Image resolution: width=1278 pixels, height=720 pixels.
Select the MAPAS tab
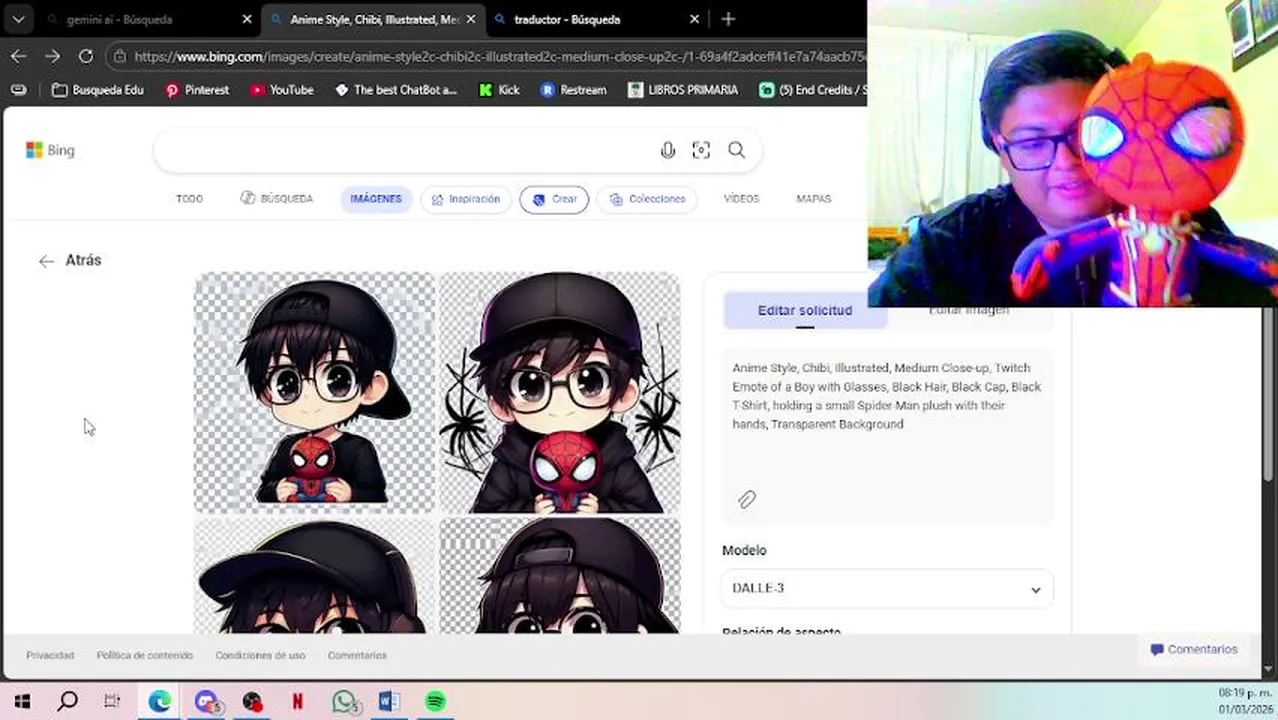pos(814,199)
